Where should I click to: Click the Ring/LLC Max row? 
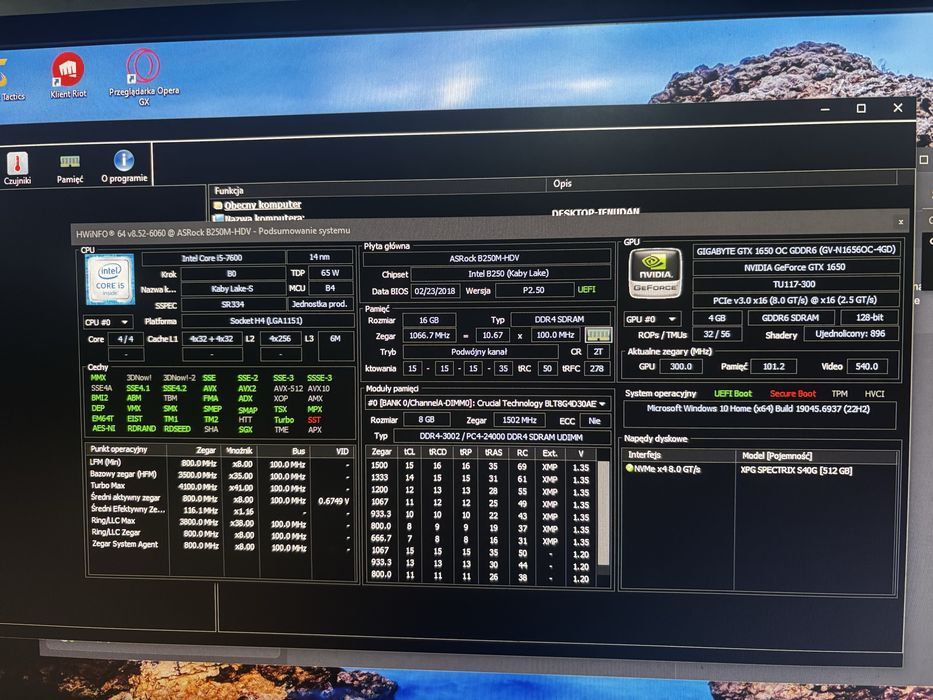click(x=221, y=522)
